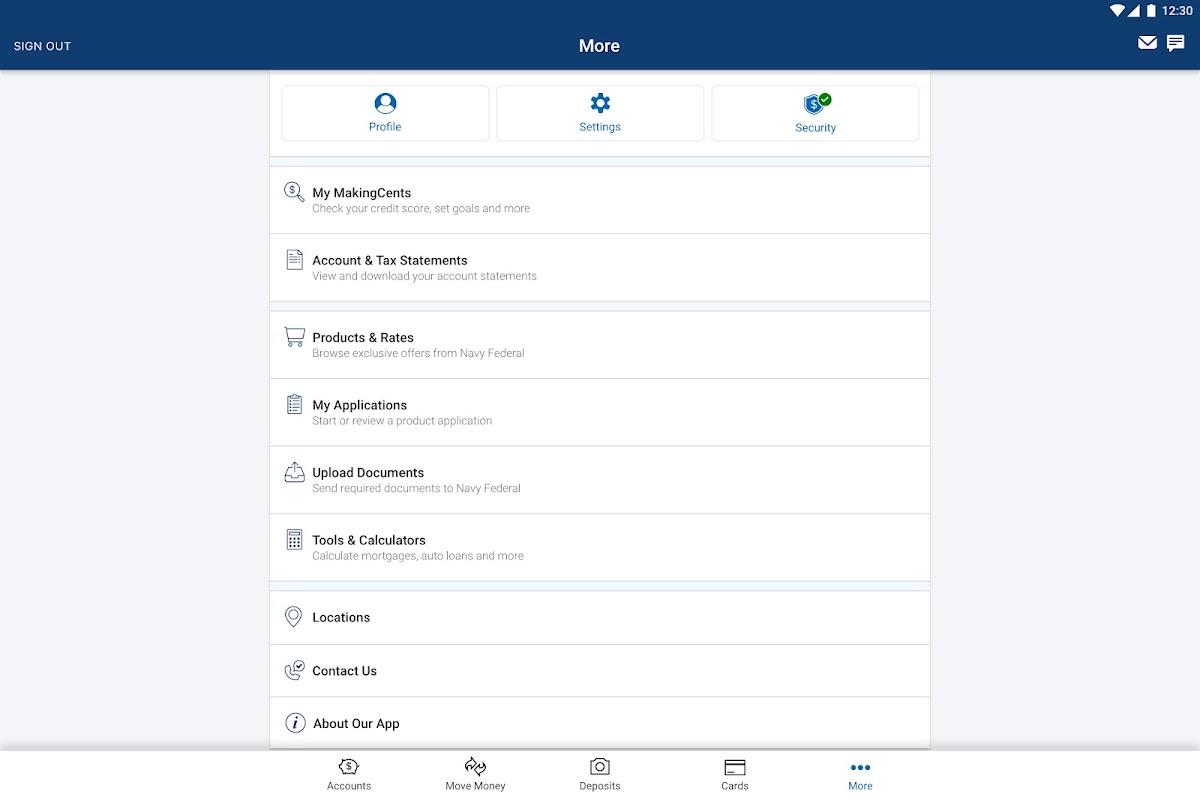The height and width of the screenshot is (800, 1200).
Task: Select the Move Money arrows icon
Action: click(x=476, y=767)
